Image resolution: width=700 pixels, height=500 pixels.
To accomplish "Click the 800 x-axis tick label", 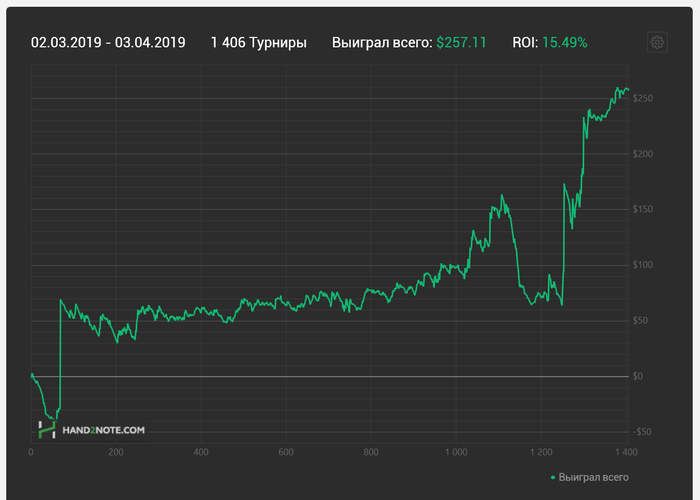I will click(x=371, y=452).
